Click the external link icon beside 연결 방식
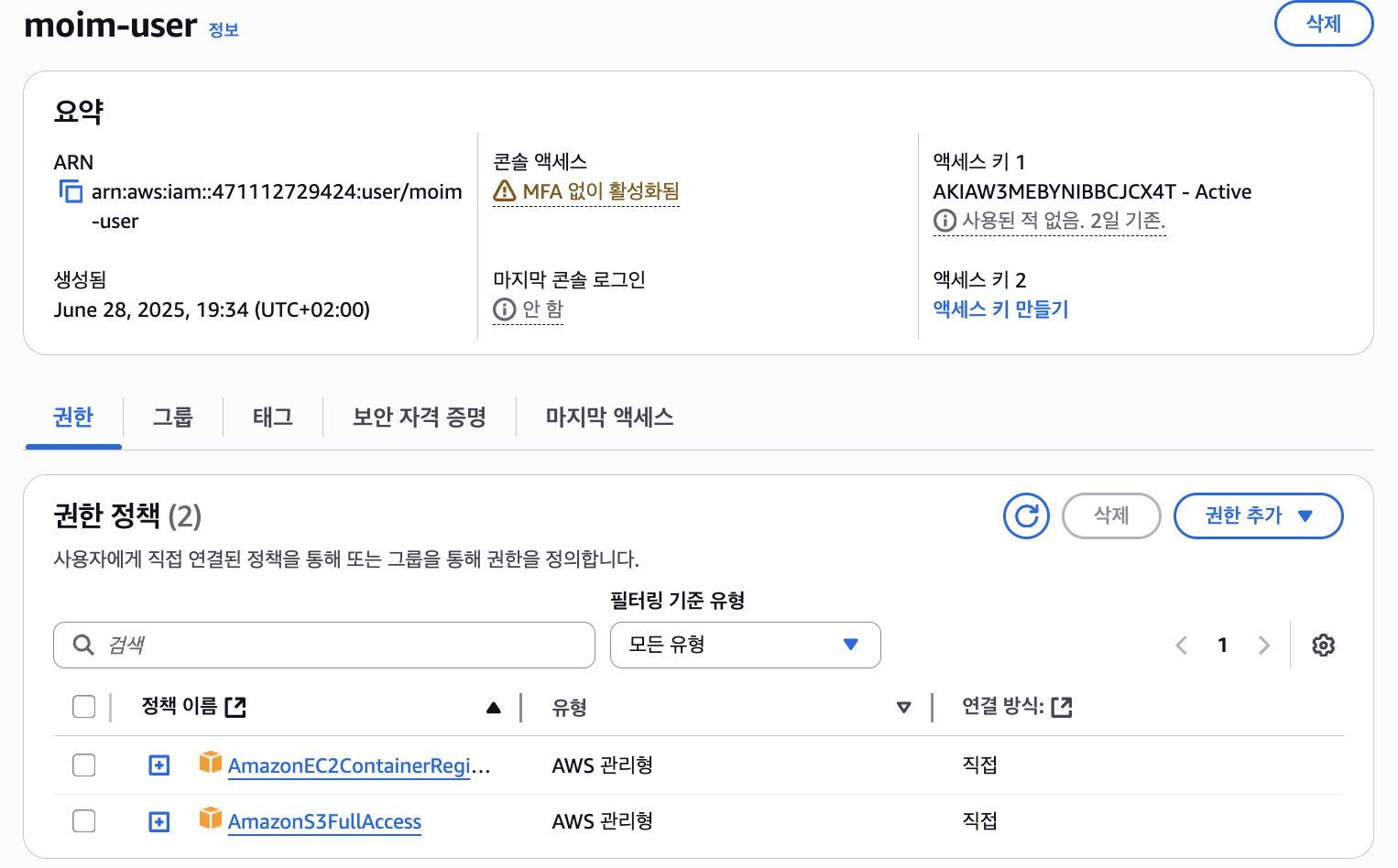Viewport: 1398px width, 868px height. coord(1062,707)
